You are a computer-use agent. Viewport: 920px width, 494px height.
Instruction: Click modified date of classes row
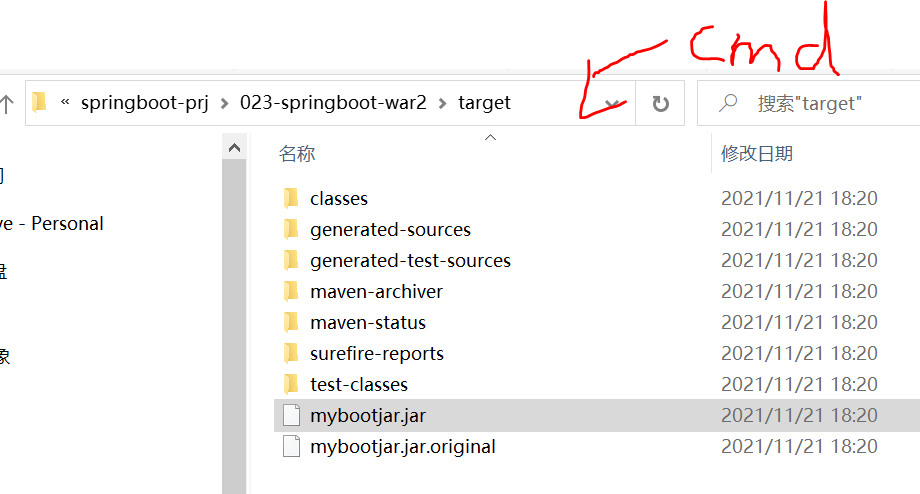(x=799, y=198)
